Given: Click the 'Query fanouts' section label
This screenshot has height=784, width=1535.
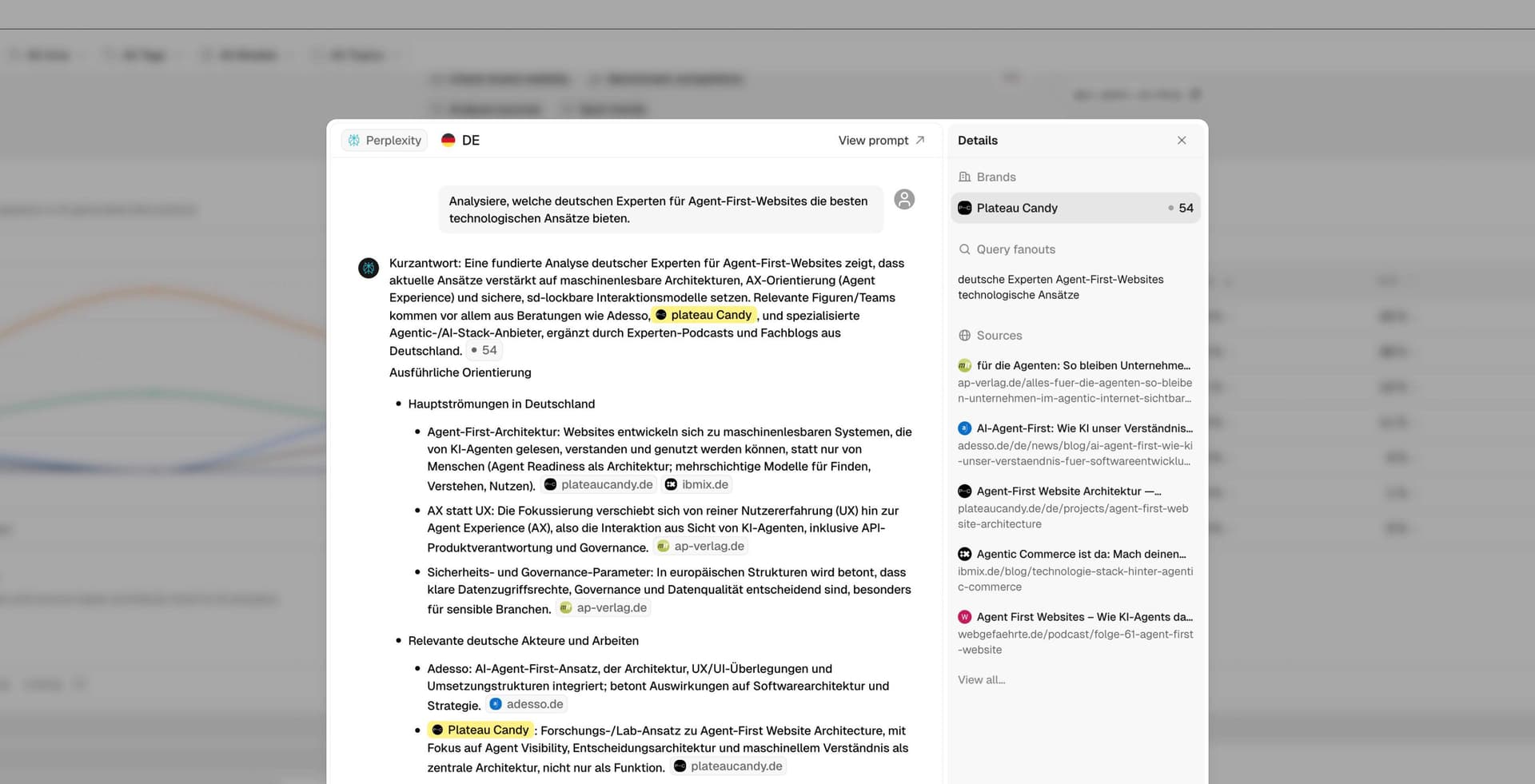Looking at the screenshot, I should pos(1016,249).
